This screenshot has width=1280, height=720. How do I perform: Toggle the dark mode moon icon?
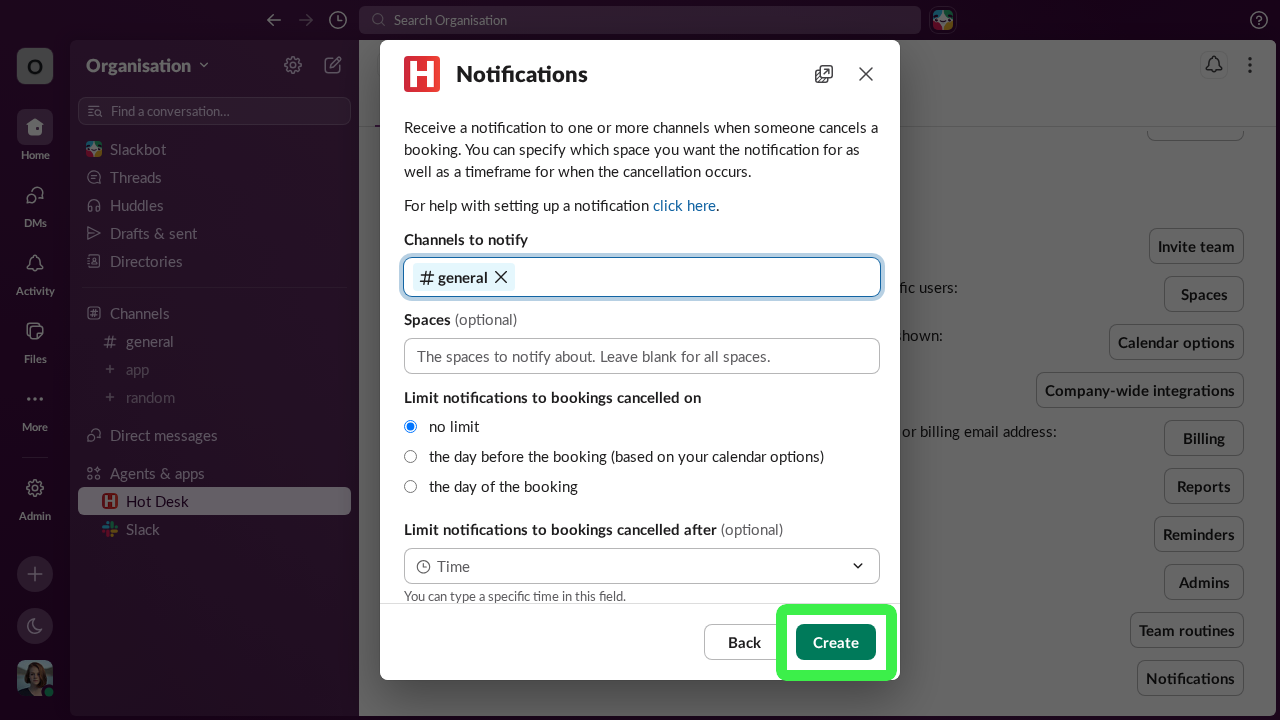(x=35, y=626)
